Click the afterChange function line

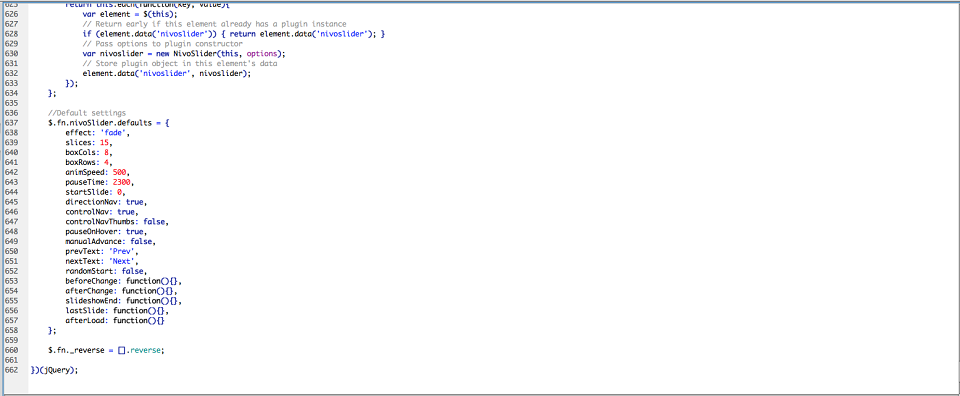point(121,291)
